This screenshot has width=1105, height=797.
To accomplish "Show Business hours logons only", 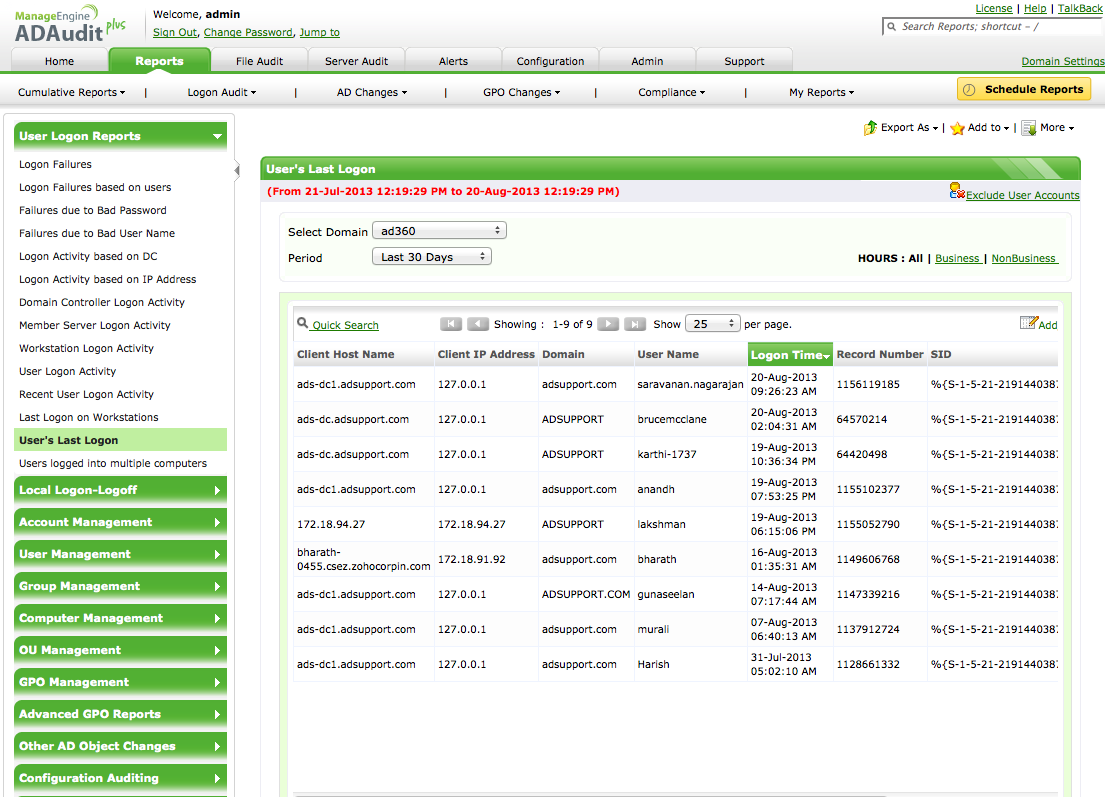I will pyautogui.click(x=957, y=258).
